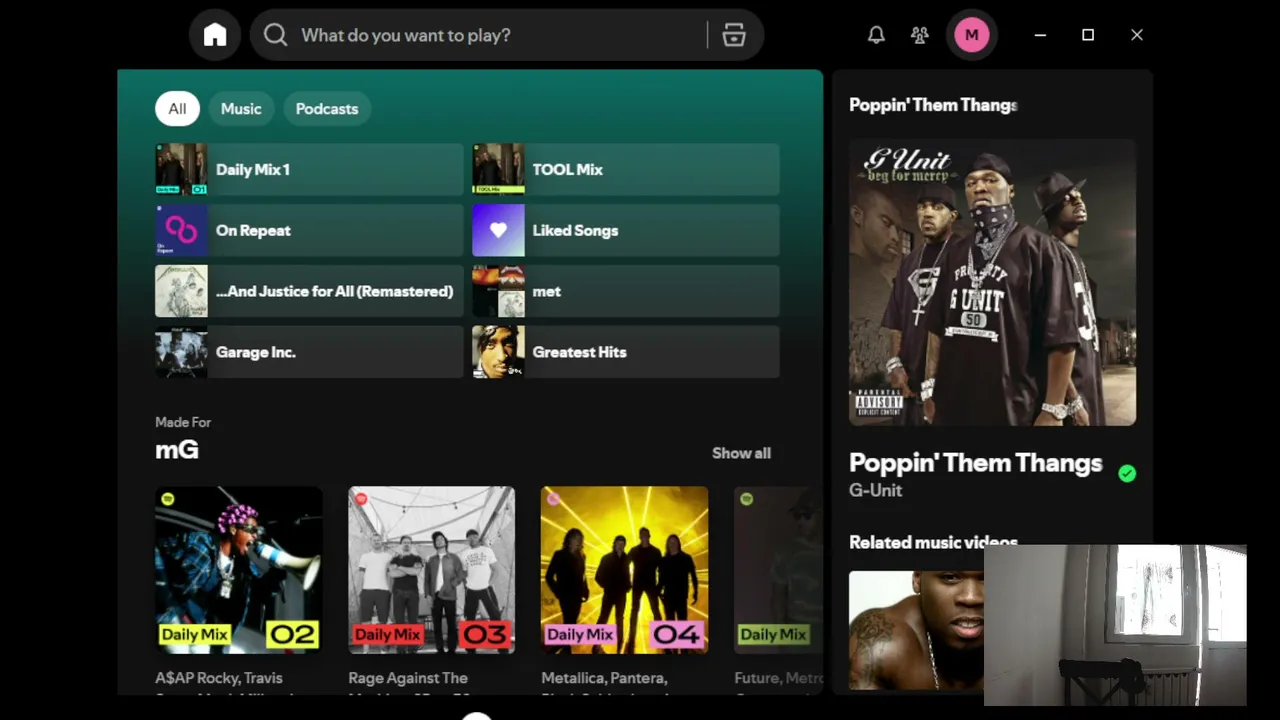
Task: Open the Garage Inc. album shortcut
Action: [309, 353]
